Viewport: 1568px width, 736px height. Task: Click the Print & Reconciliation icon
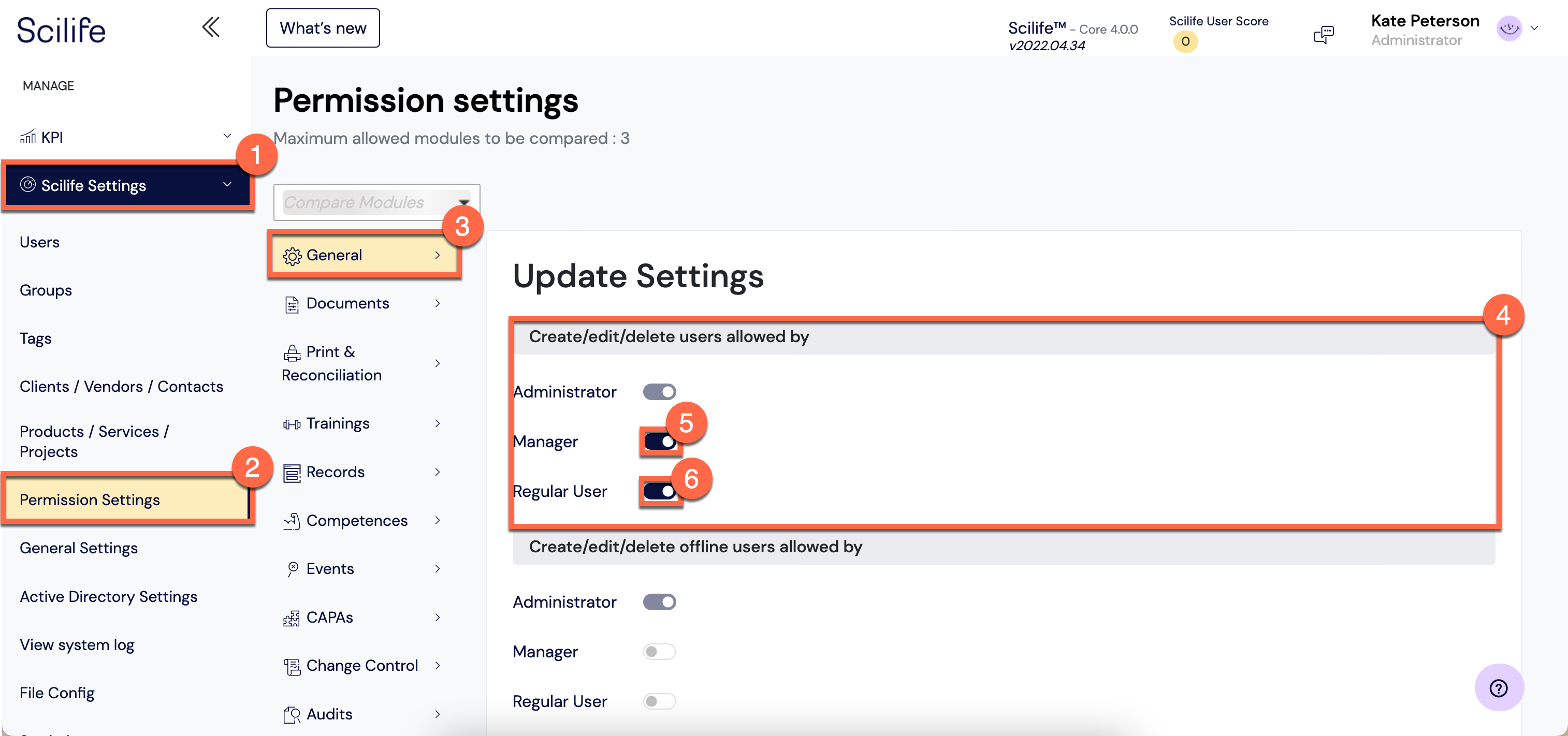292,351
